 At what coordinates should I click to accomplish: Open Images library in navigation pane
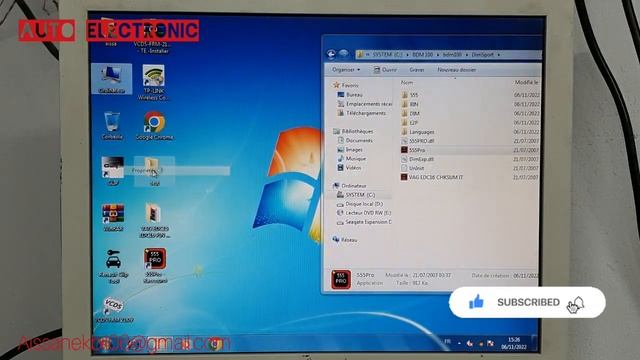pos(350,150)
